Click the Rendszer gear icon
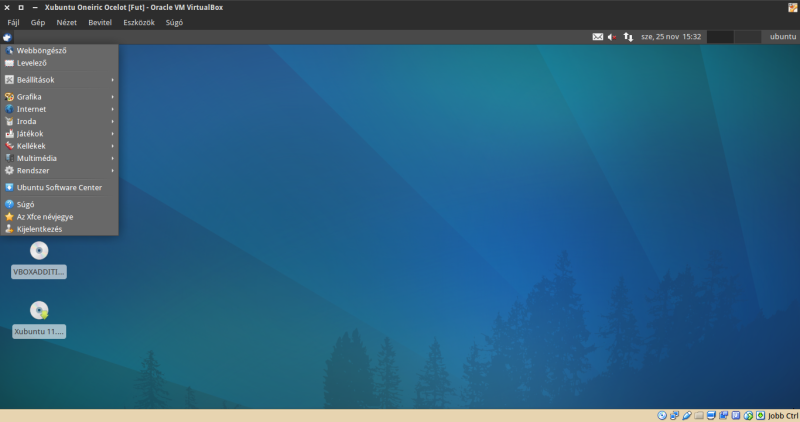 tap(9, 170)
